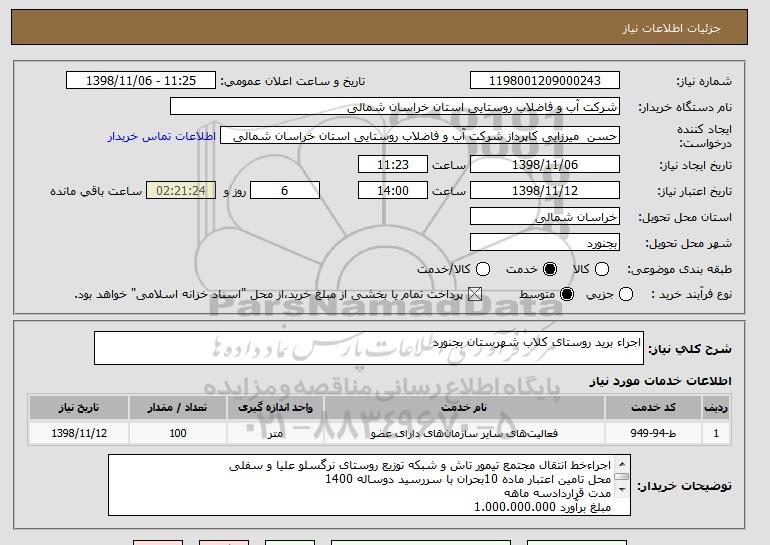Click the توضیحات خریدار label
The image size is (770, 545).
click(684, 486)
